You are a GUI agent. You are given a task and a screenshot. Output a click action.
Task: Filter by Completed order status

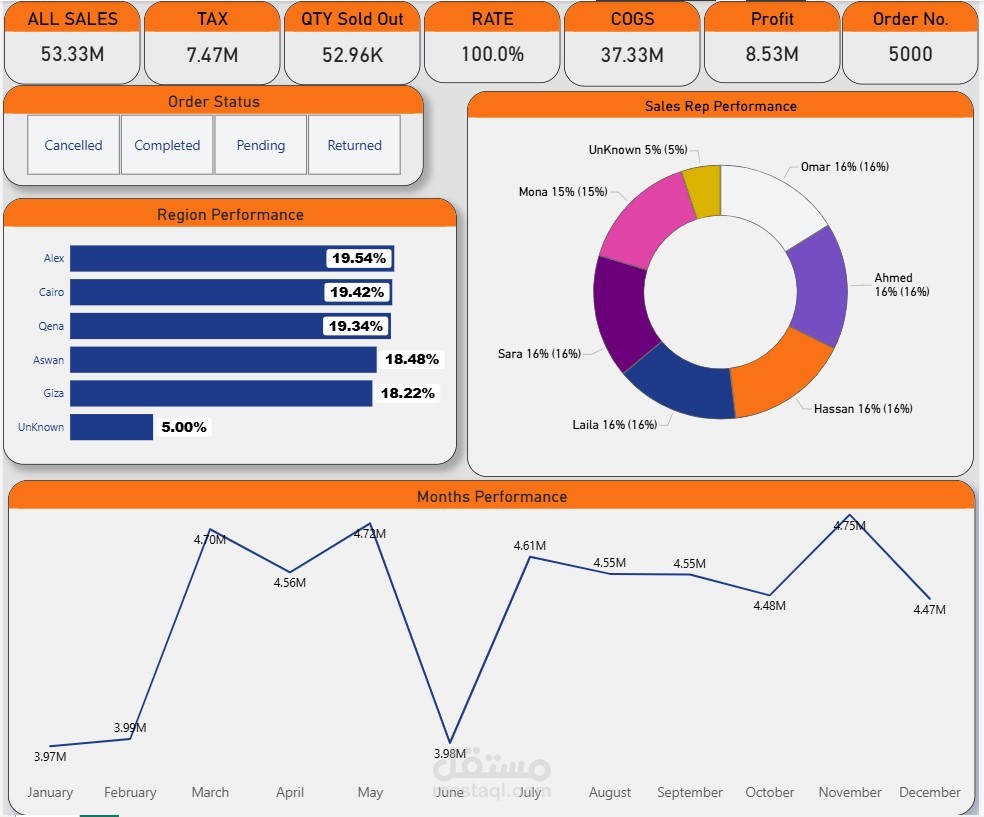point(167,145)
